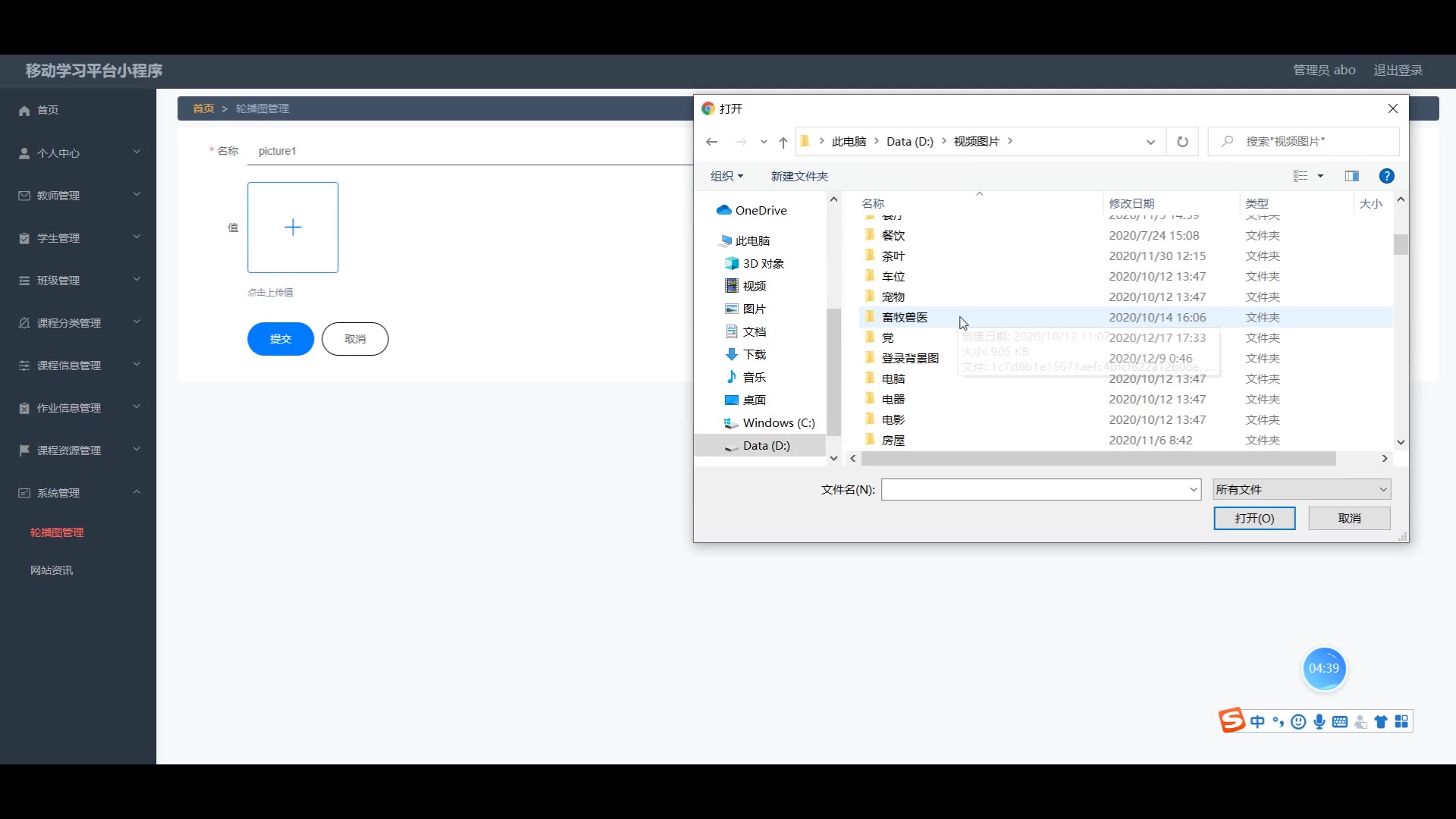
Task: Open 音乐 in the navigation pane
Action: pos(745,377)
